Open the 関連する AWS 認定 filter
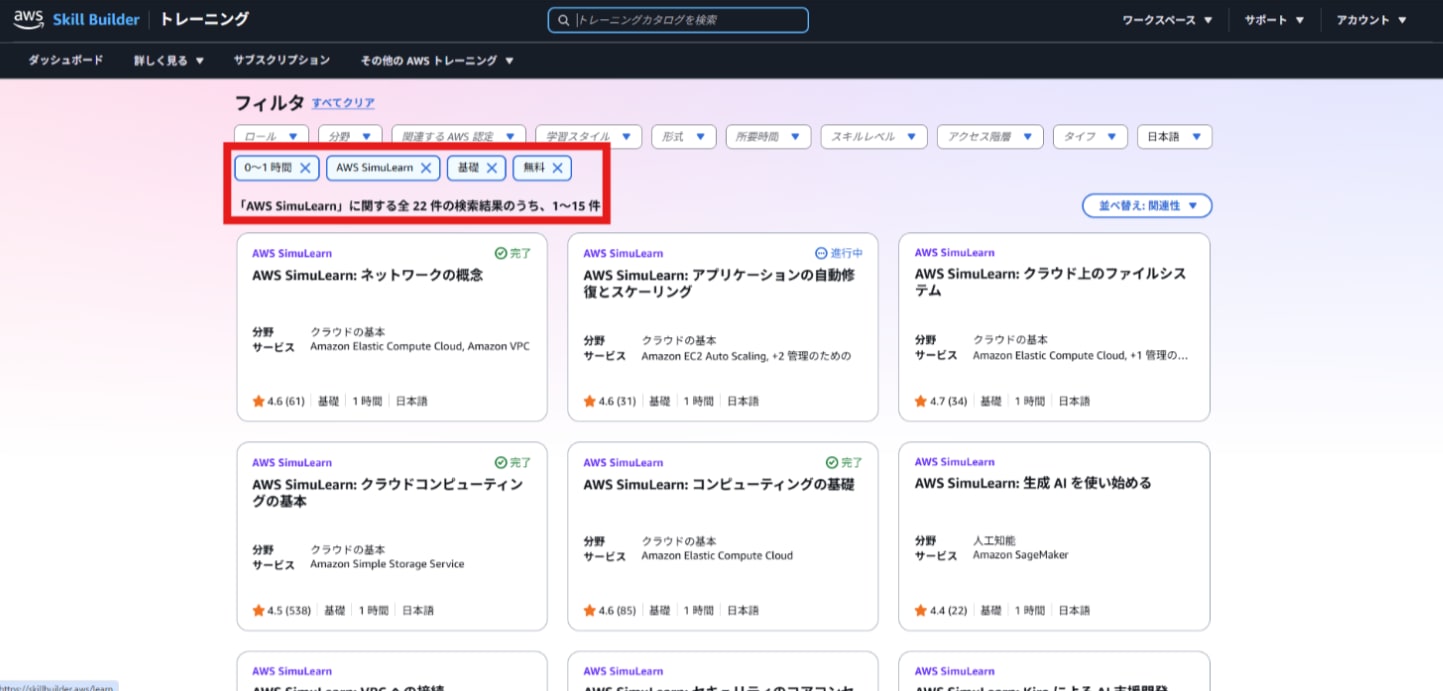Image resolution: width=1443 pixels, height=691 pixels. pos(459,136)
